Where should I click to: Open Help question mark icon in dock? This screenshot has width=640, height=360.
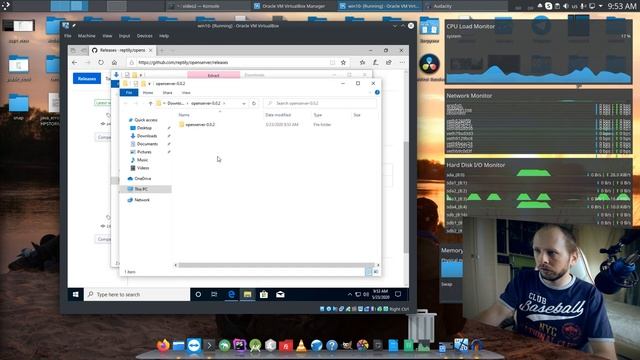coord(332,346)
